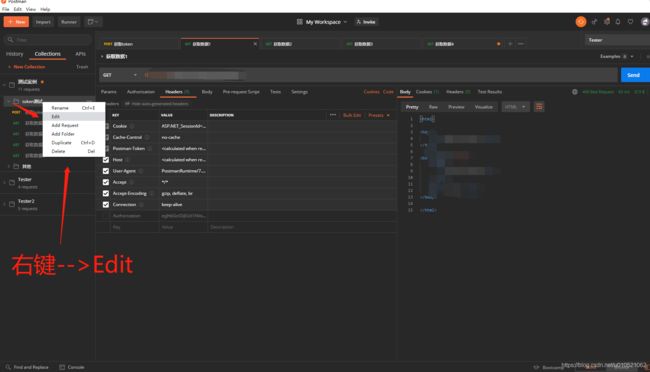
Task: Expand the Tester2 collection
Action: [5, 204]
